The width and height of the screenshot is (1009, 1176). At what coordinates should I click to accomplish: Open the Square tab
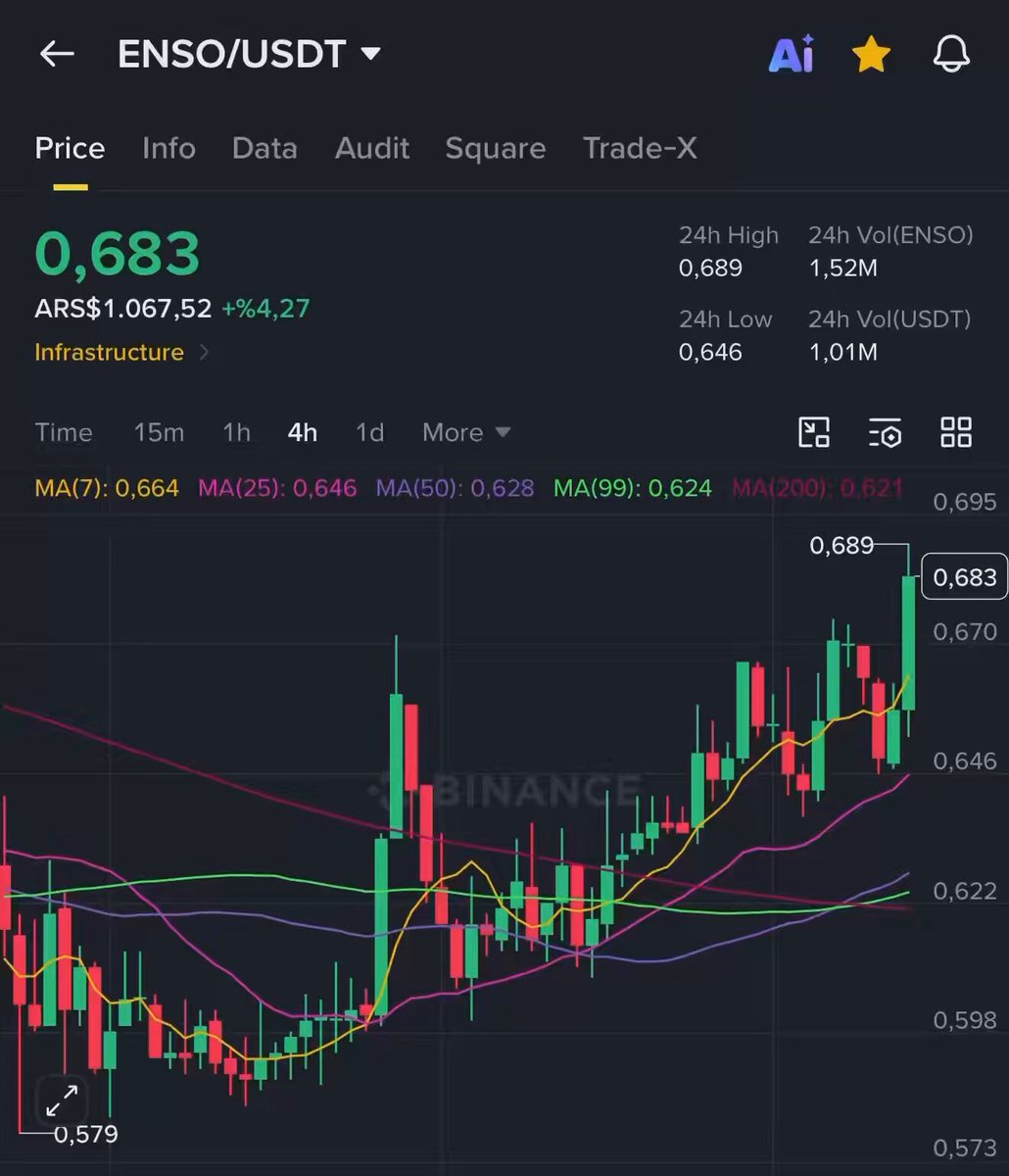495,148
